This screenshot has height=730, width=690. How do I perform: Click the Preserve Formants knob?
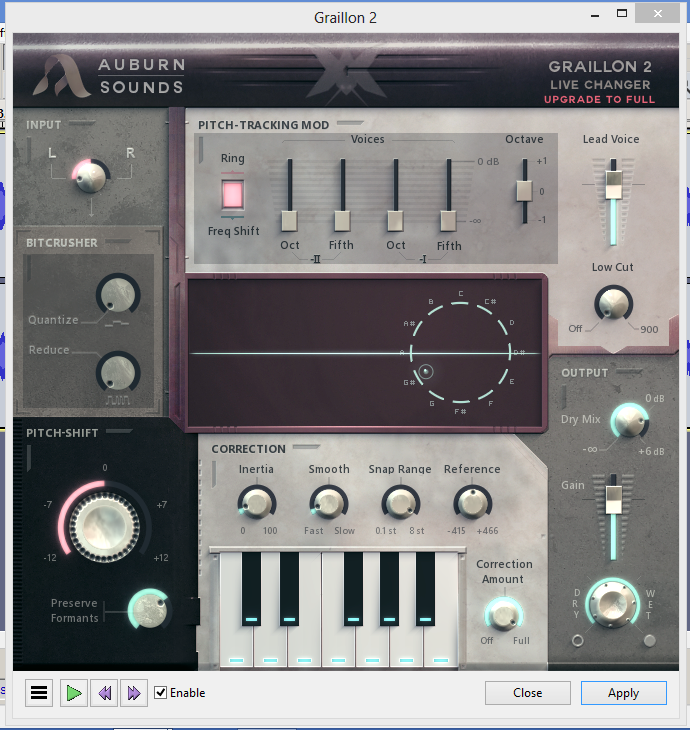(x=149, y=609)
